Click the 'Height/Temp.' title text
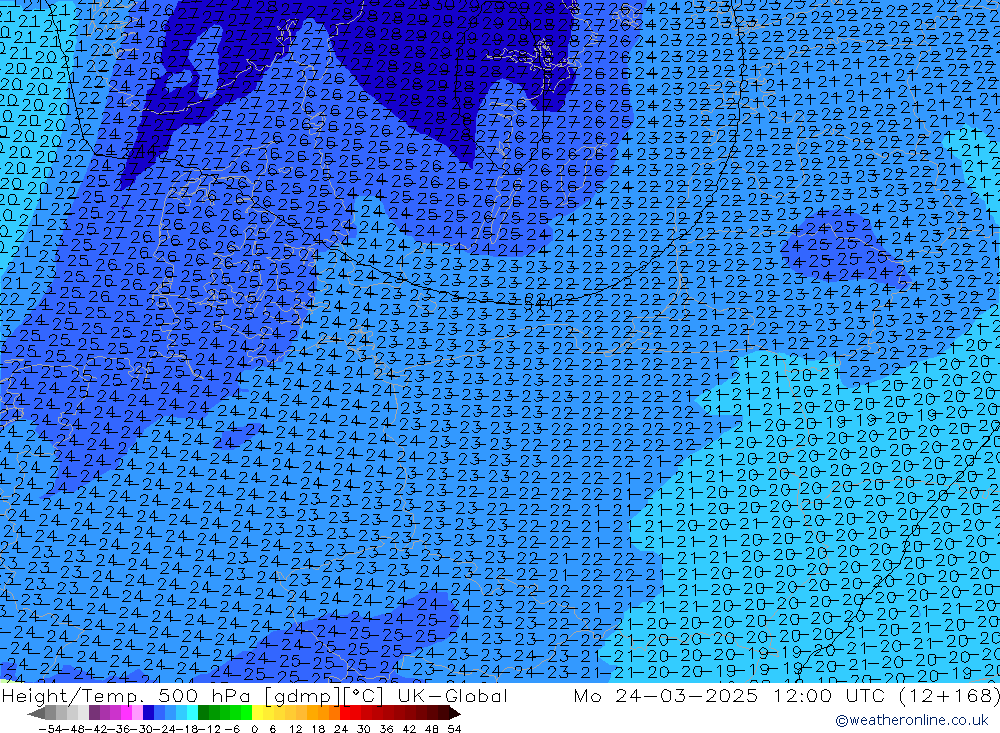 tap(72, 696)
